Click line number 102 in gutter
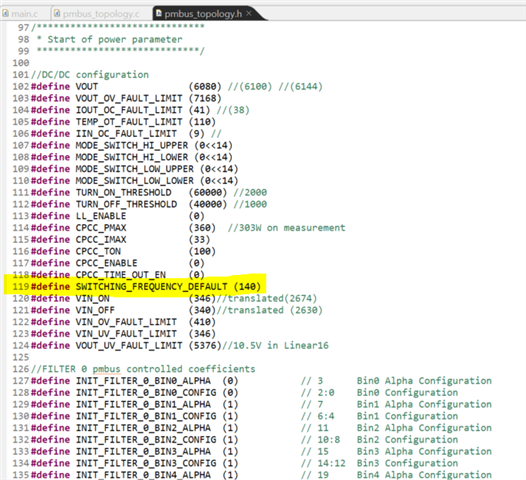This screenshot has width=526, height=480. (x=21, y=87)
